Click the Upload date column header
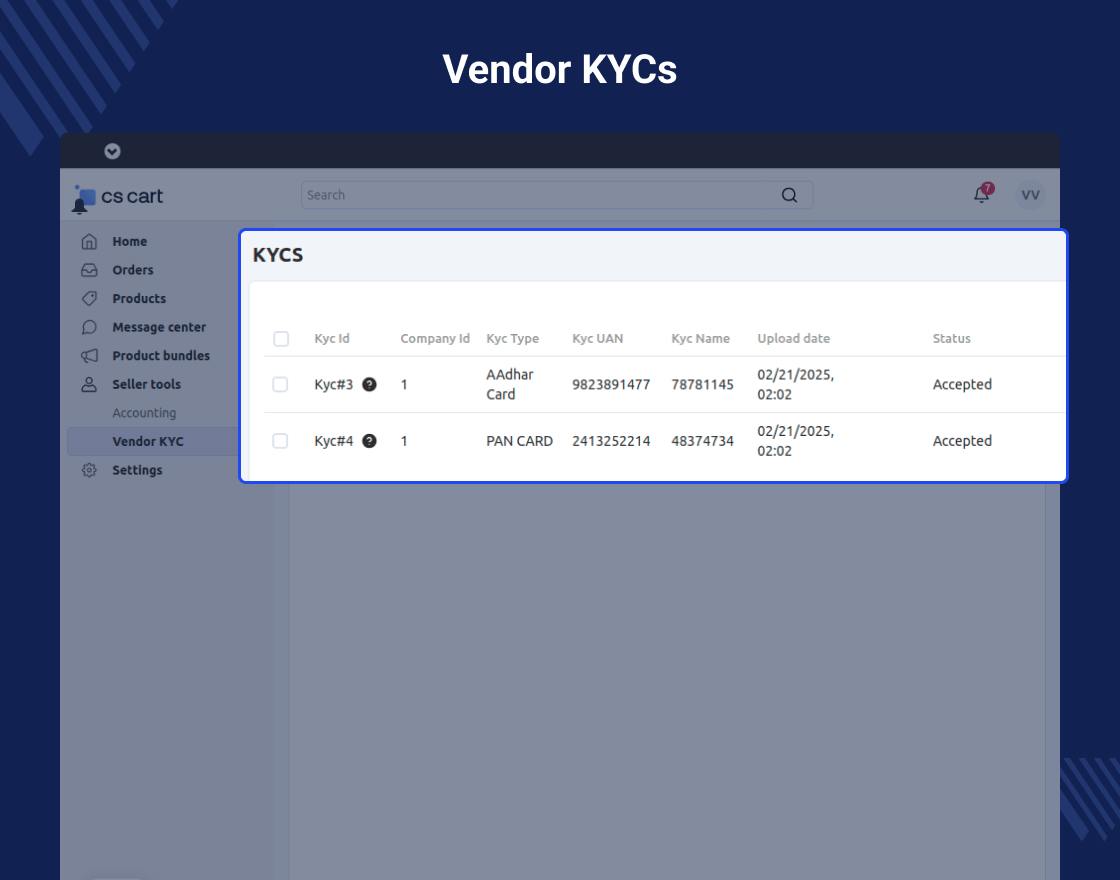The image size is (1120, 880). pyautogui.click(x=794, y=339)
